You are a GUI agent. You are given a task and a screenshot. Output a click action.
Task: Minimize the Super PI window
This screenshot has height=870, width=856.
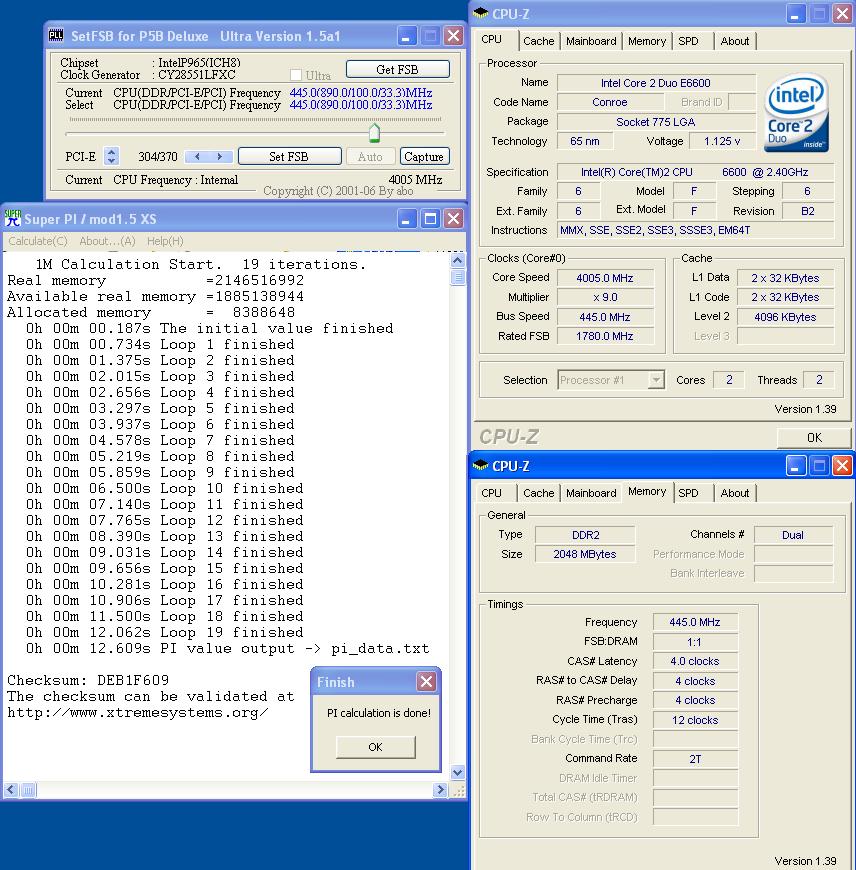(x=406, y=219)
